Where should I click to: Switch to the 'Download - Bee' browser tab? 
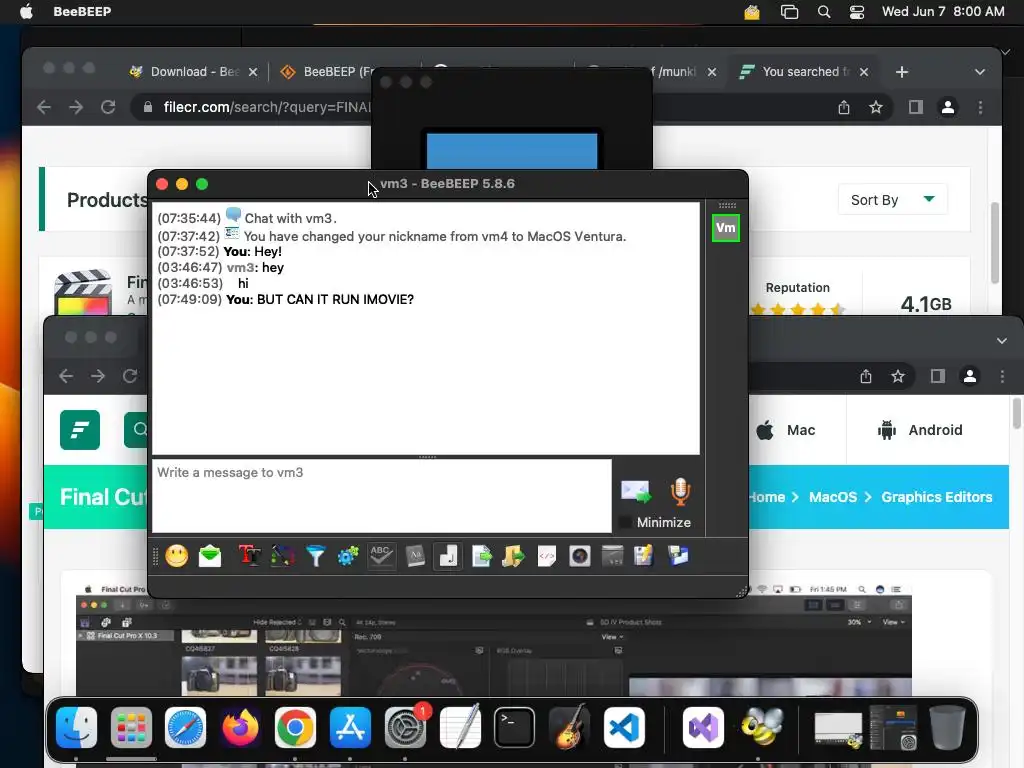195,72
